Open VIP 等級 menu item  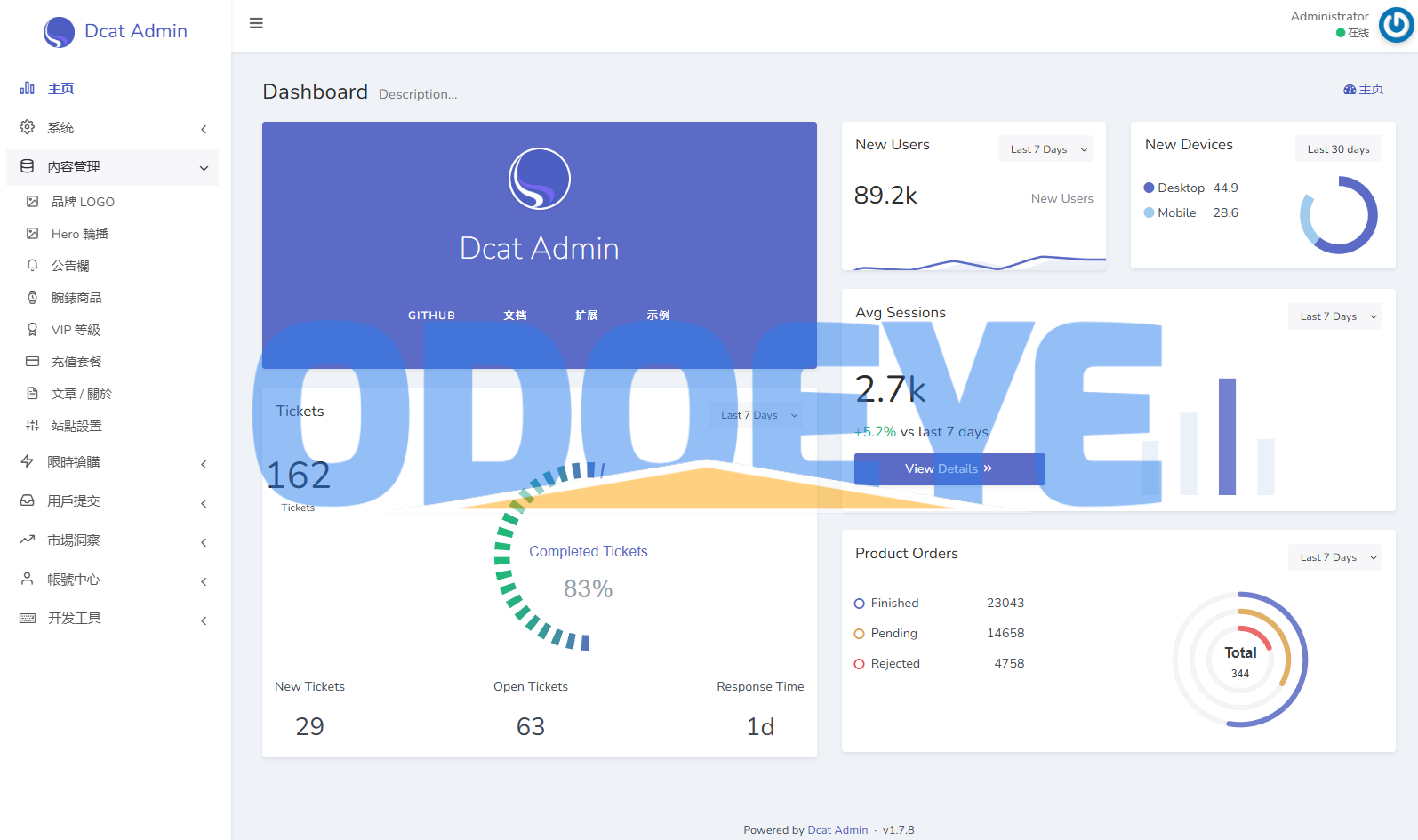[112, 330]
